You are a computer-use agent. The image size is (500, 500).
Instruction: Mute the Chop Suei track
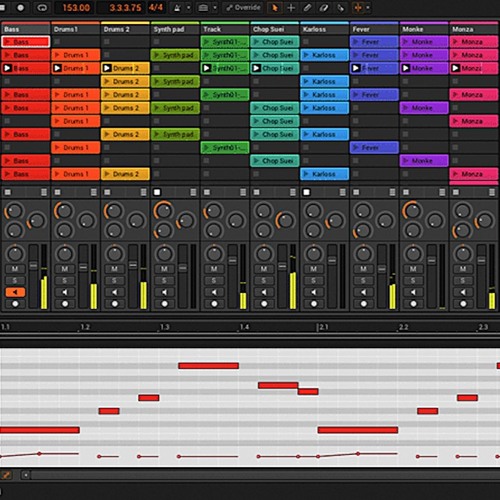tap(264, 269)
